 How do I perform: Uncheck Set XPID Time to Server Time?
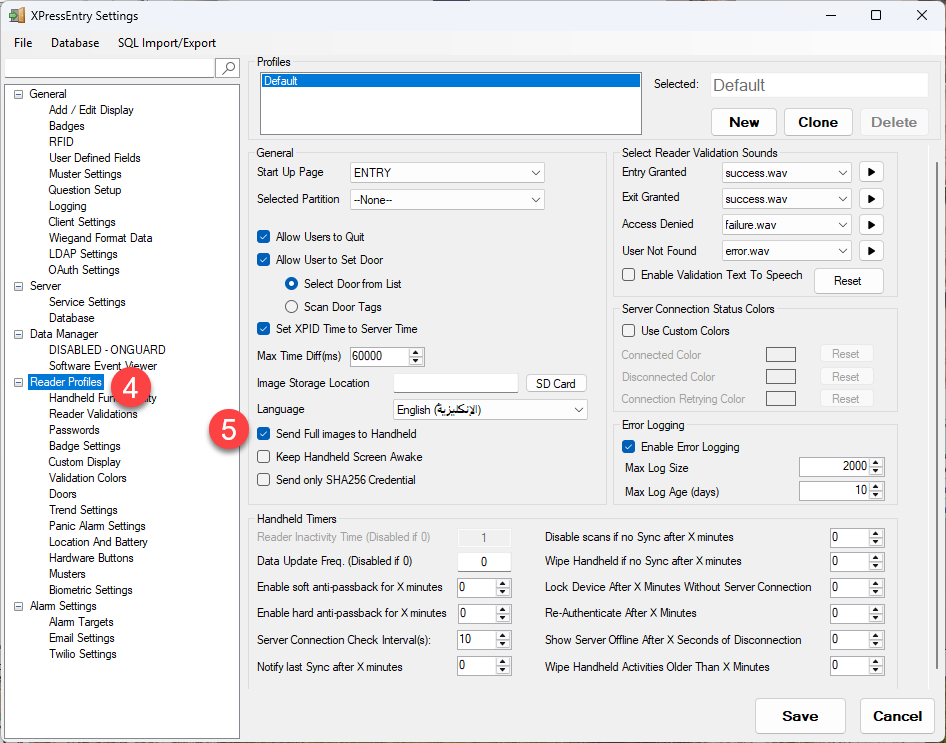coord(264,329)
